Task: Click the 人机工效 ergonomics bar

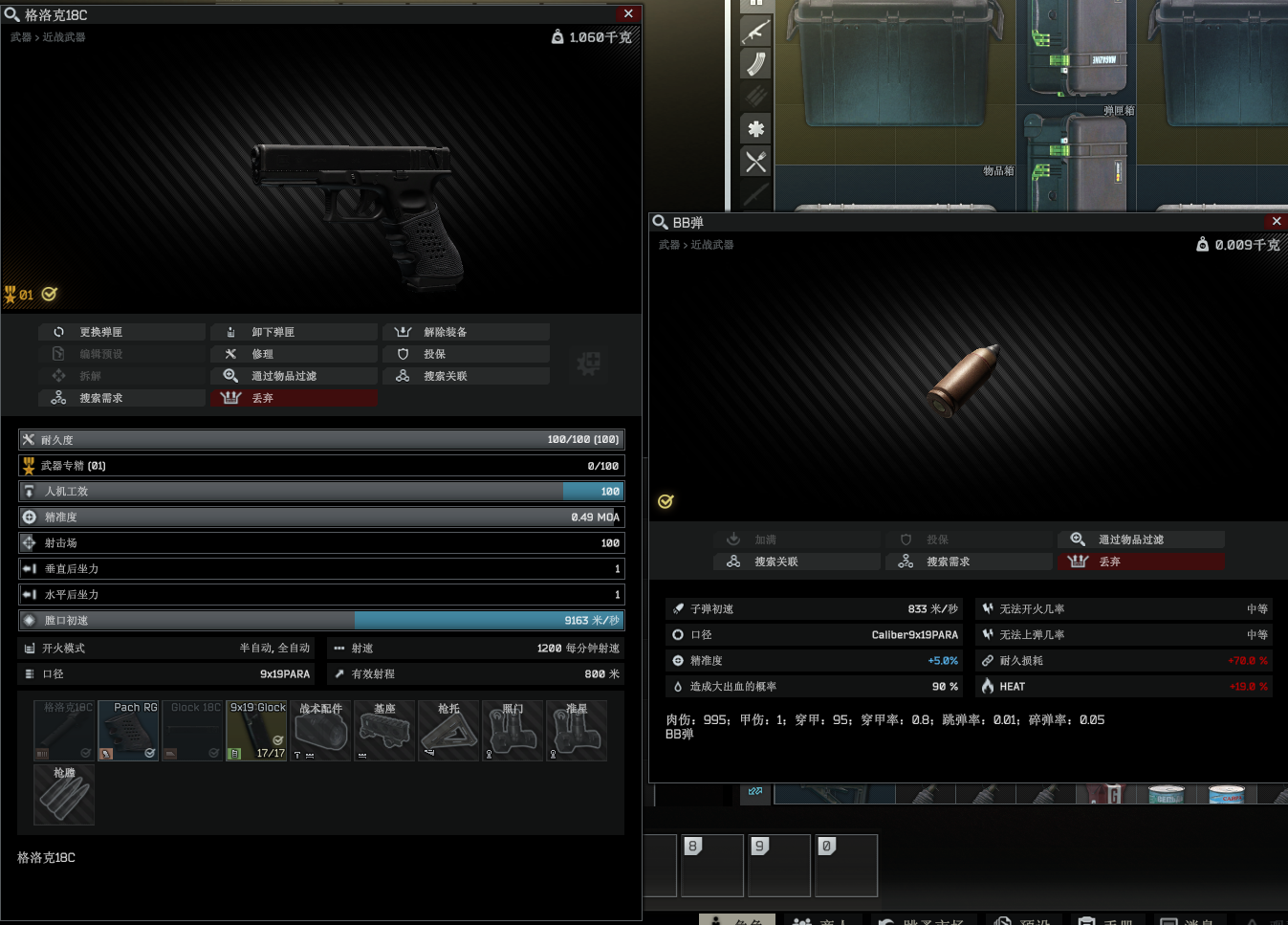Action: (x=321, y=492)
